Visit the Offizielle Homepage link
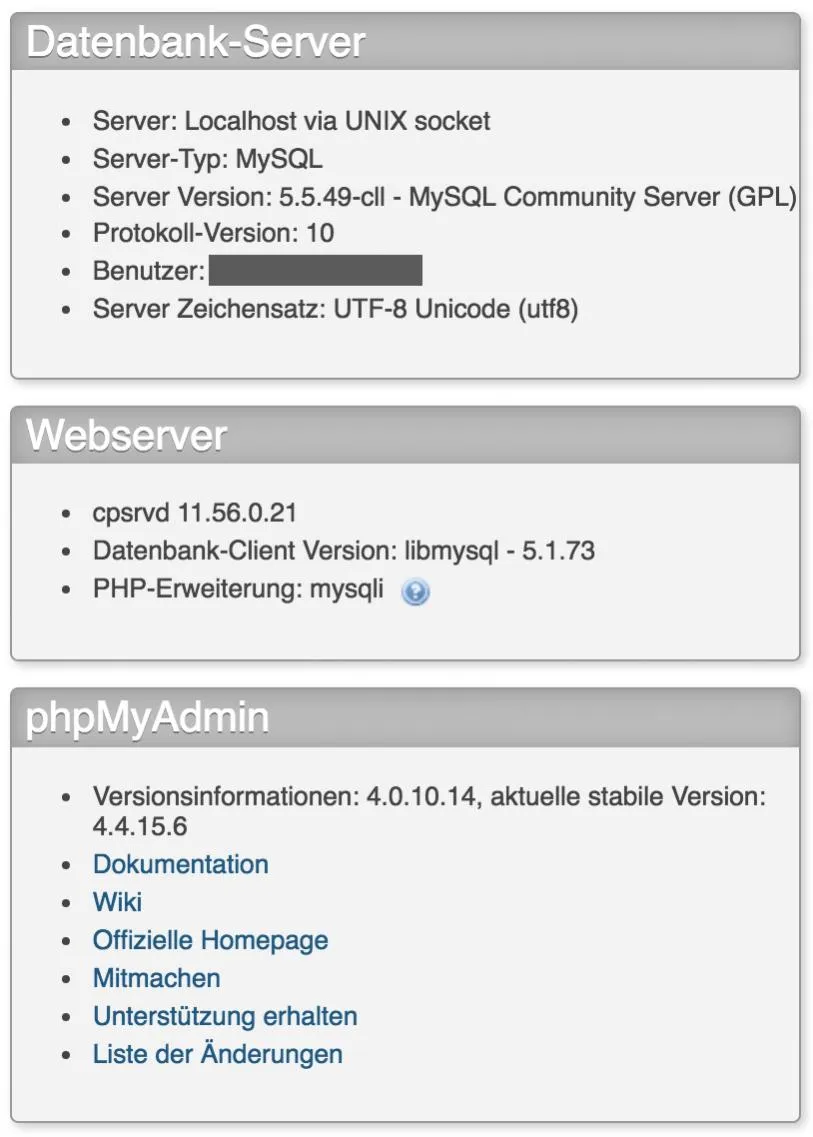 click(x=210, y=940)
